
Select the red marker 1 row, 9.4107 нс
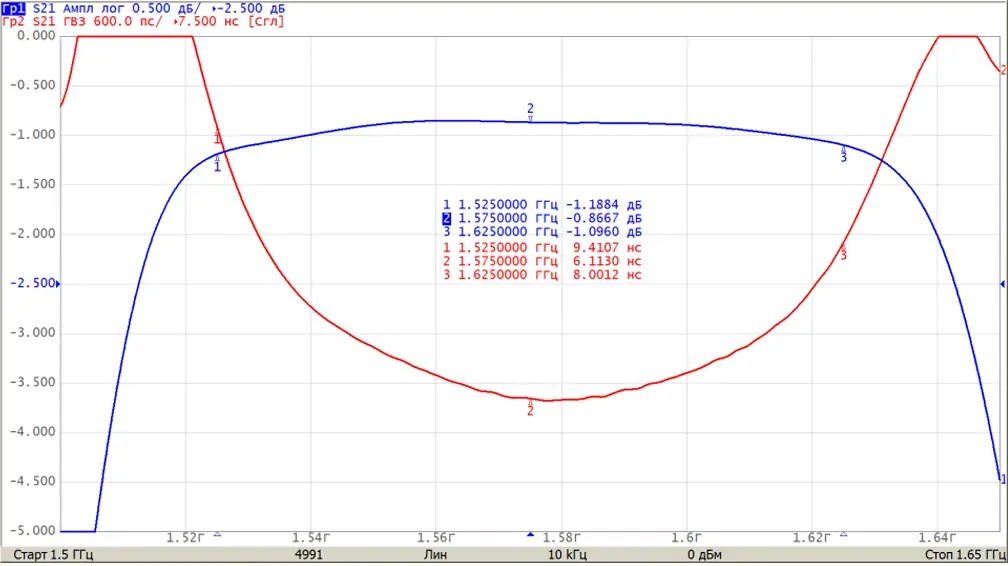pos(542,248)
